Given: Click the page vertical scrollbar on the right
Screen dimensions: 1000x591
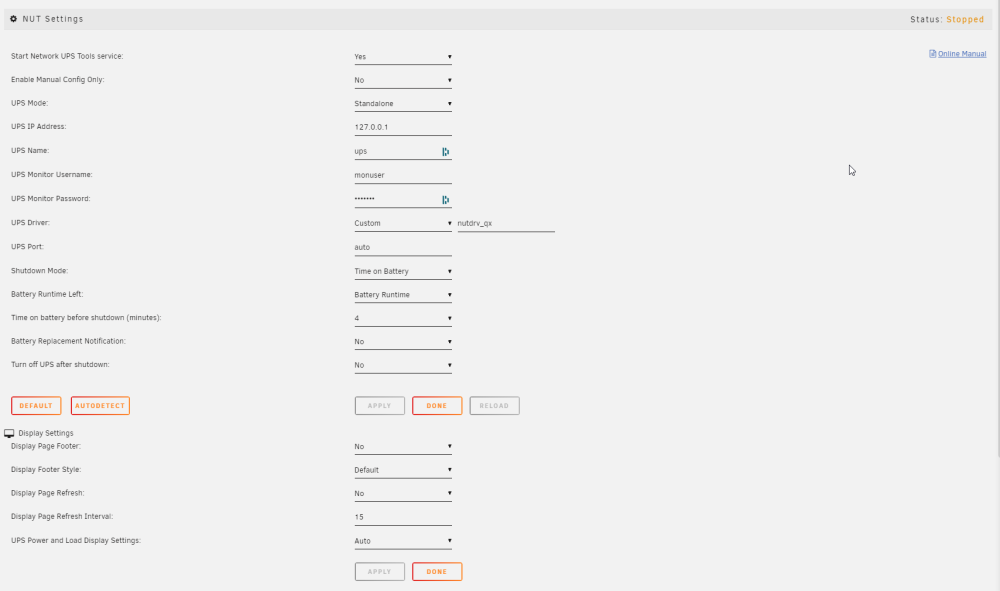Looking at the screenshot, I should 997,230.
